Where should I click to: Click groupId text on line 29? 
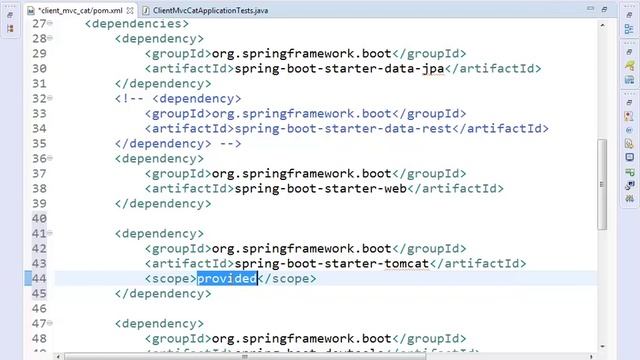point(302,53)
